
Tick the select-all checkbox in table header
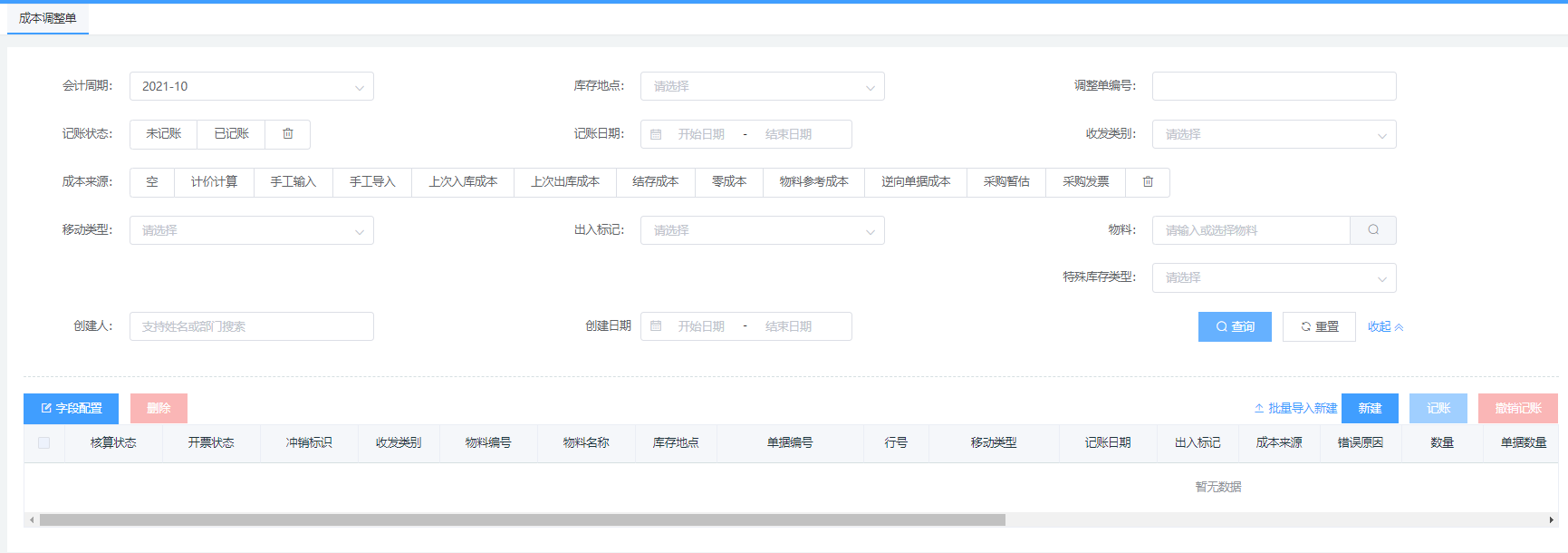pyautogui.click(x=44, y=443)
